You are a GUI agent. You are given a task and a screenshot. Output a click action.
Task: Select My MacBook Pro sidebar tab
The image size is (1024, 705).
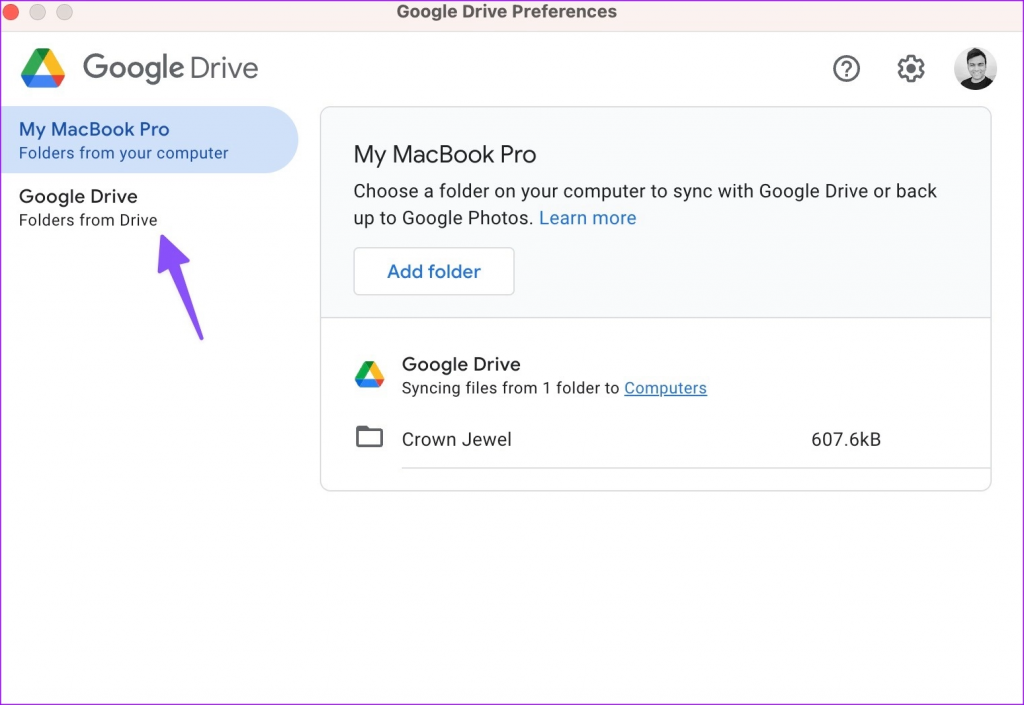(149, 140)
